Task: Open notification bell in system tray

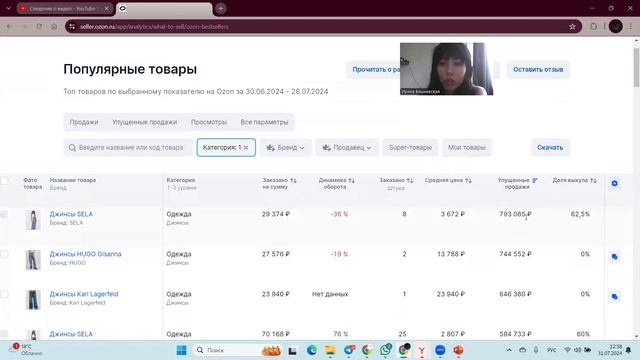Action: click(x=629, y=350)
